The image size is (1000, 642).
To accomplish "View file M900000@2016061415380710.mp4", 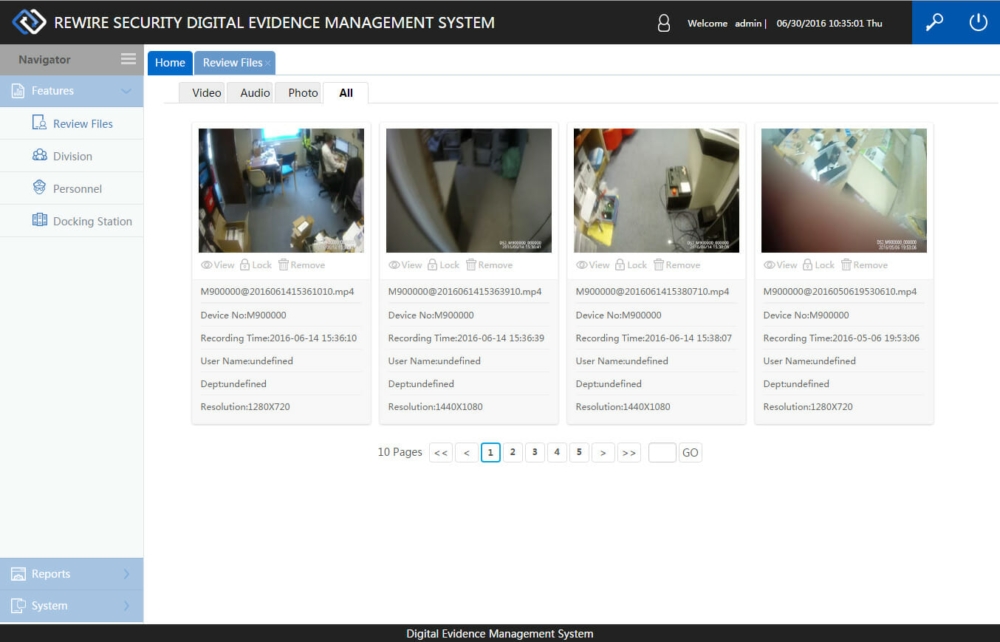I will pyautogui.click(x=592, y=265).
